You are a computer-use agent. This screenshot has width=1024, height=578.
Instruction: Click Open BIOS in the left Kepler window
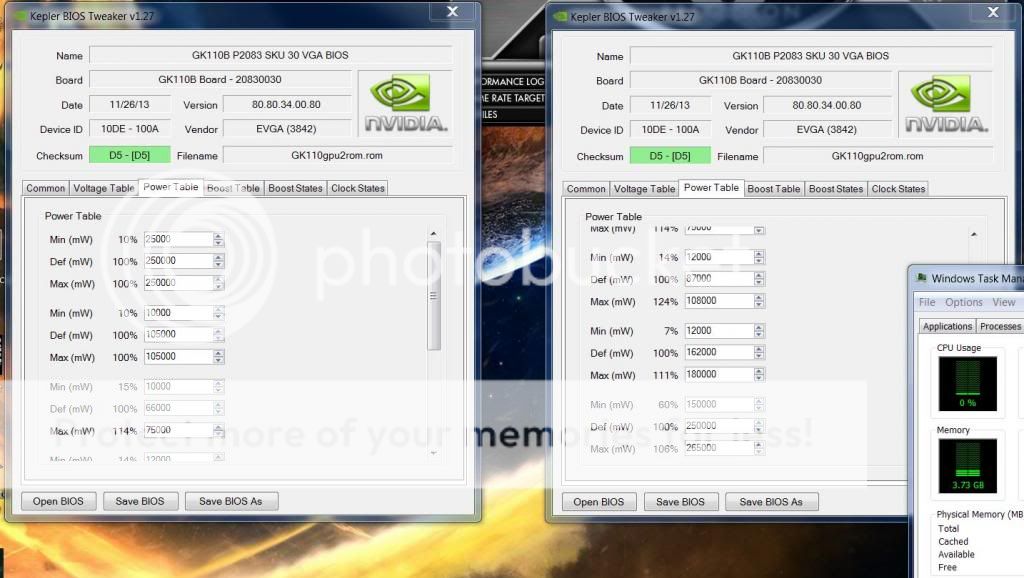pos(58,501)
